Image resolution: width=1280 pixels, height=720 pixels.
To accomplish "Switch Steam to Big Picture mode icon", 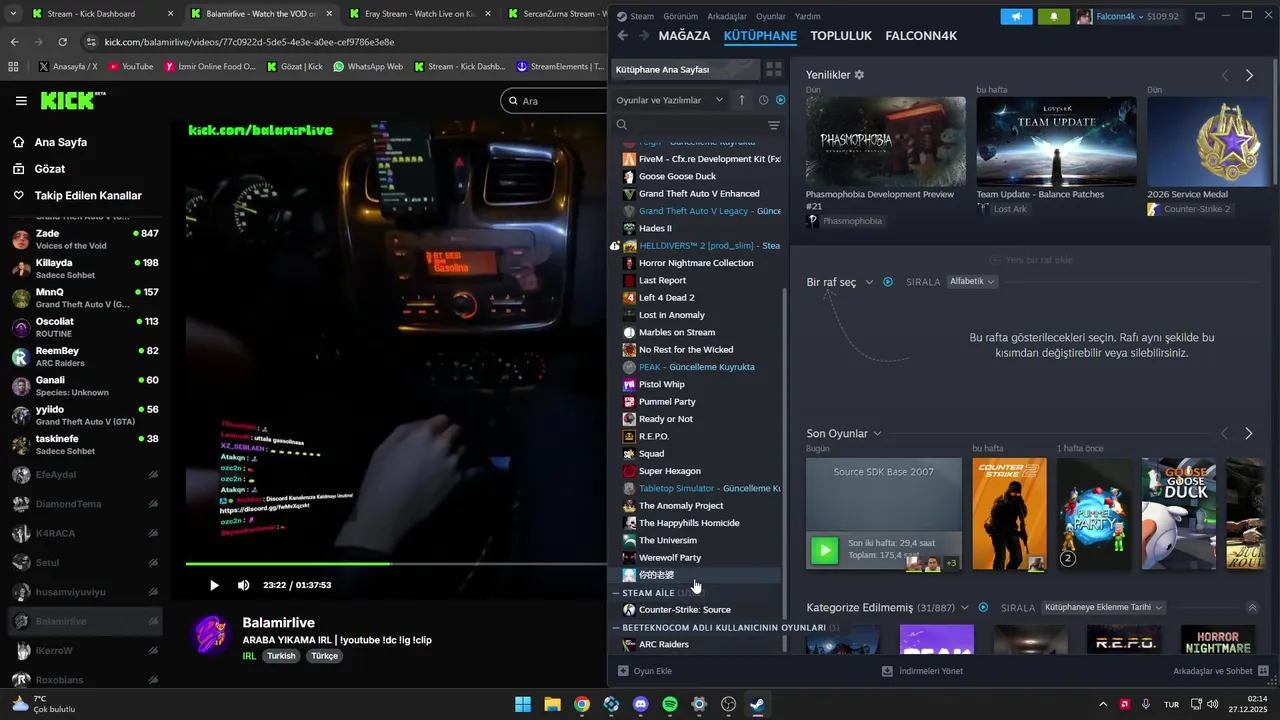I will point(1200,17).
